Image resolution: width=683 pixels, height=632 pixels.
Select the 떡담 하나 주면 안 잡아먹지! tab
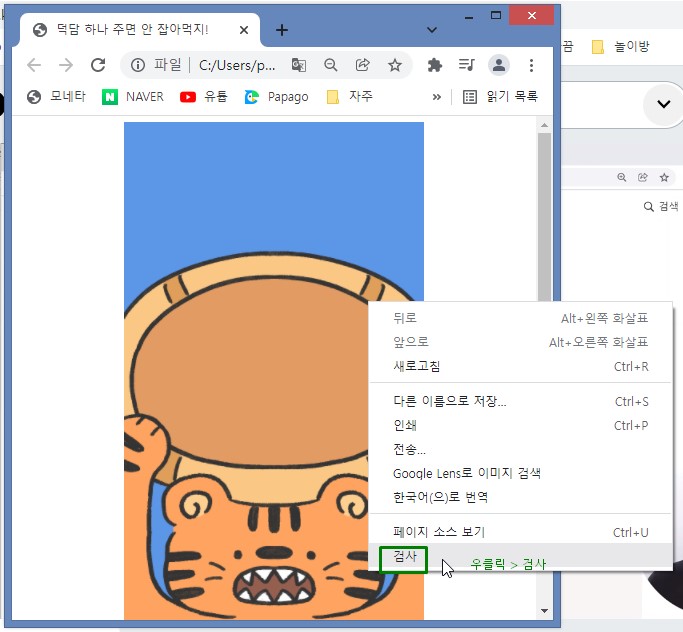pyautogui.click(x=139, y=30)
